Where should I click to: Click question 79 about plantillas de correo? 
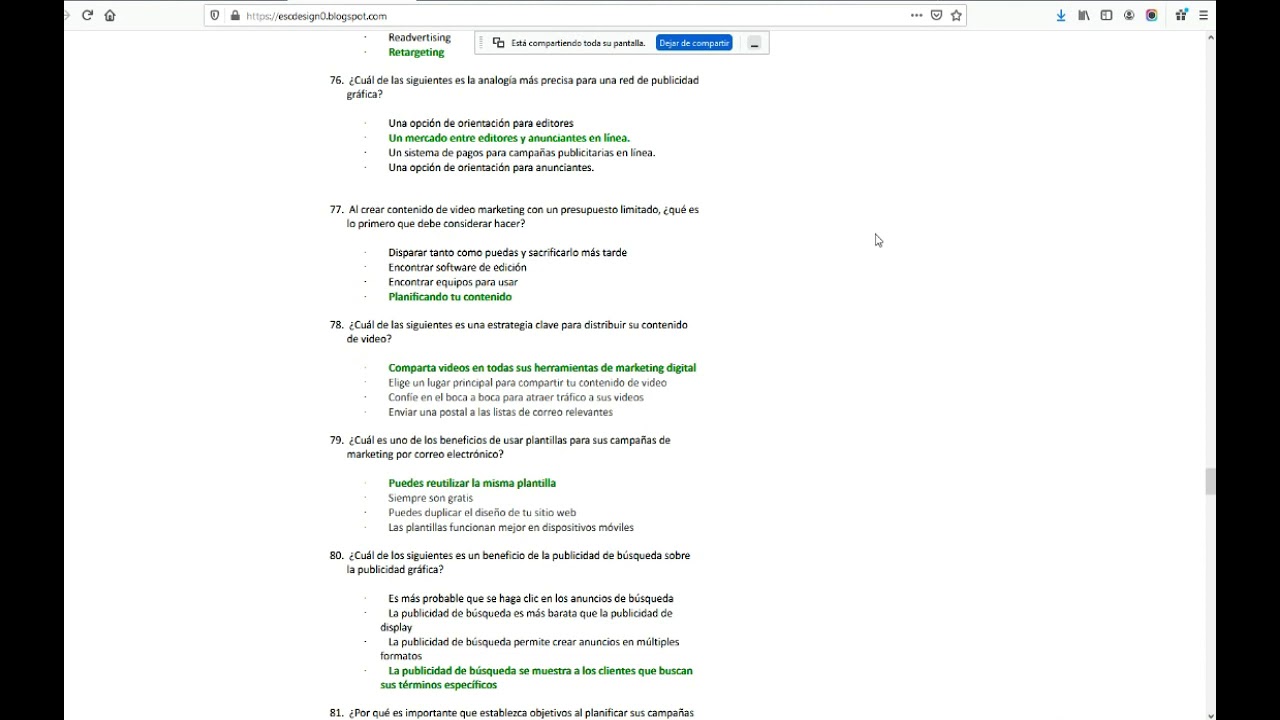point(500,447)
